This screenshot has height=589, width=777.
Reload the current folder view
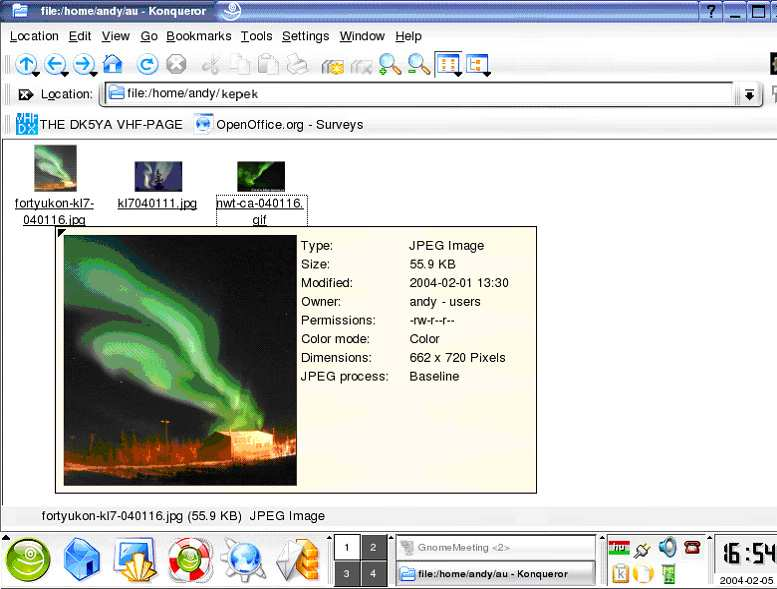[147, 64]
